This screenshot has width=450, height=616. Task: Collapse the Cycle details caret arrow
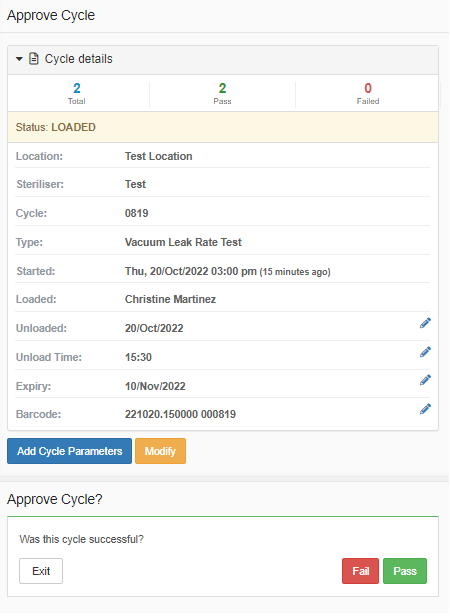(19, 59)
